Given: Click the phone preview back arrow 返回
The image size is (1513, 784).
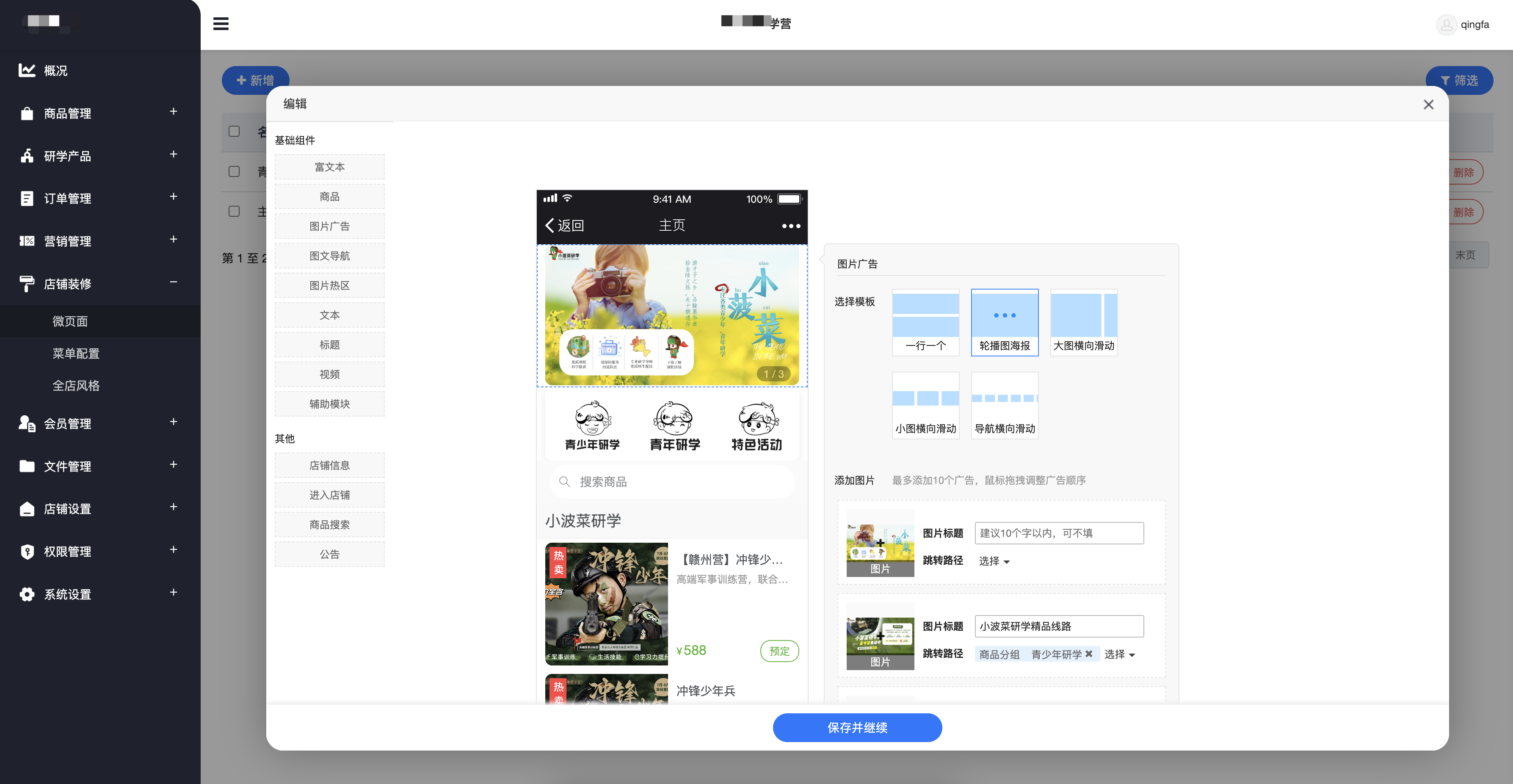Looking at the screenshot, I should [564, 226].
